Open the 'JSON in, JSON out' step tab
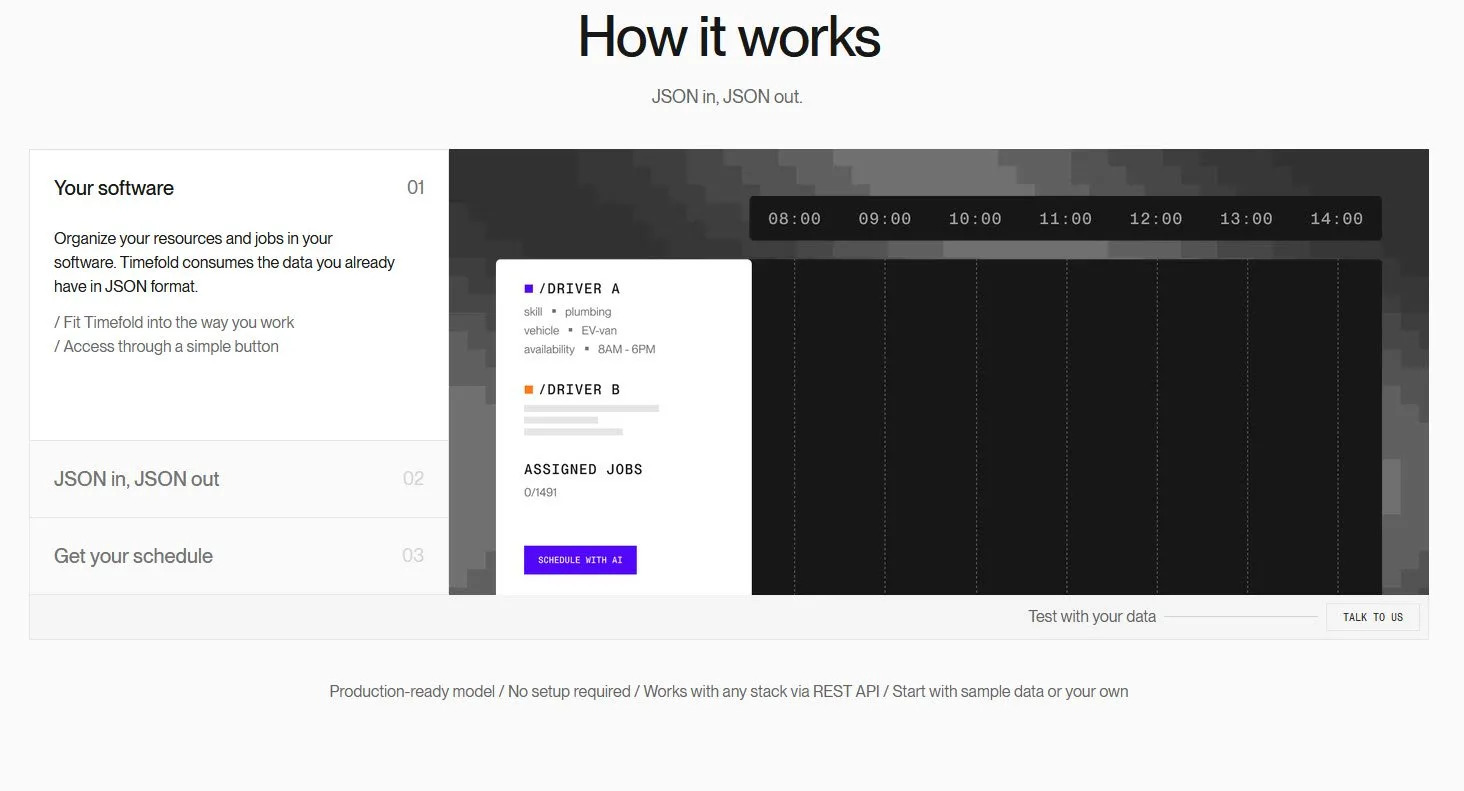 [x=239, y=479]
